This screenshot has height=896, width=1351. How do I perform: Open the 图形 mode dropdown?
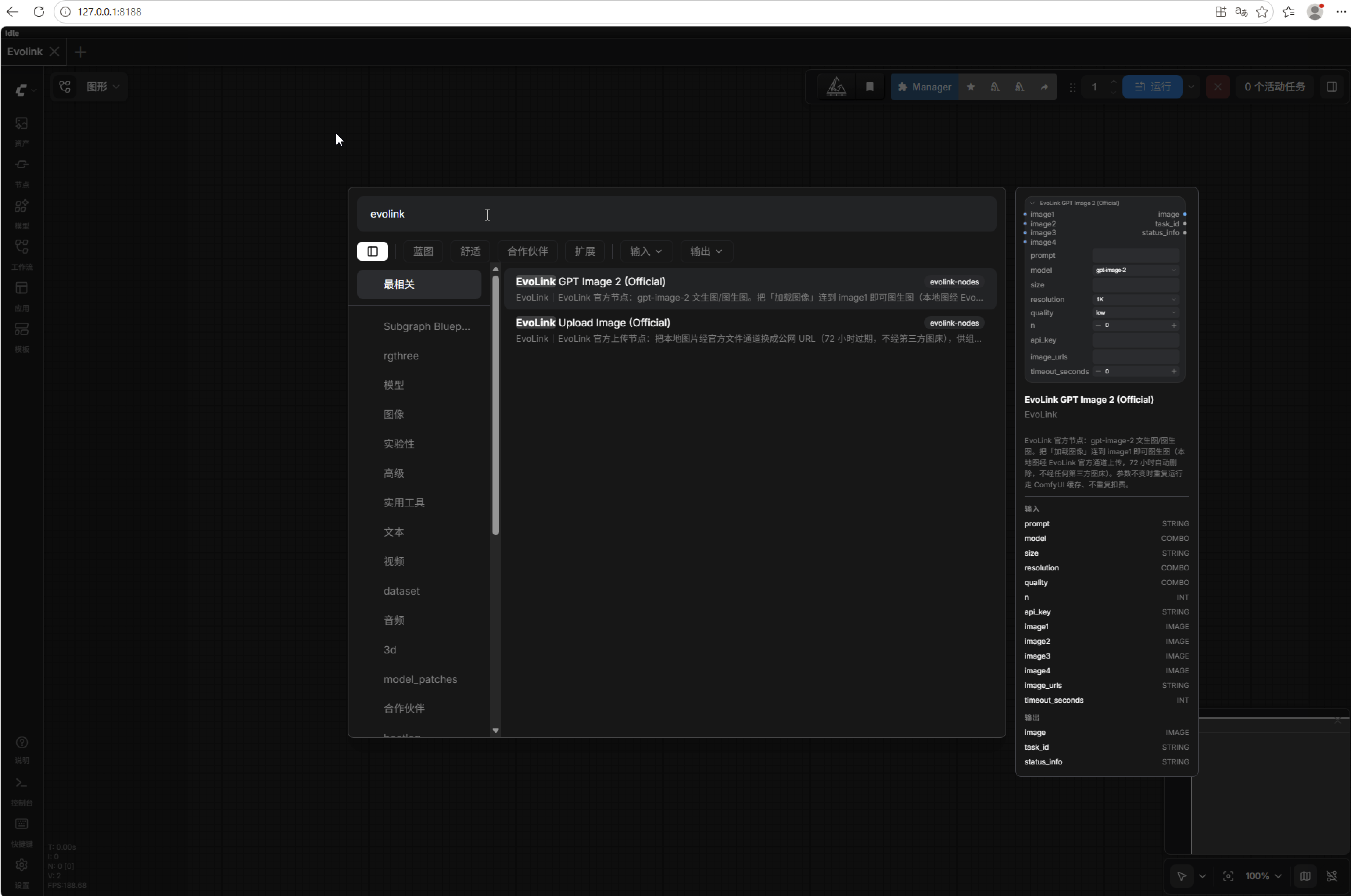[103, 86]
